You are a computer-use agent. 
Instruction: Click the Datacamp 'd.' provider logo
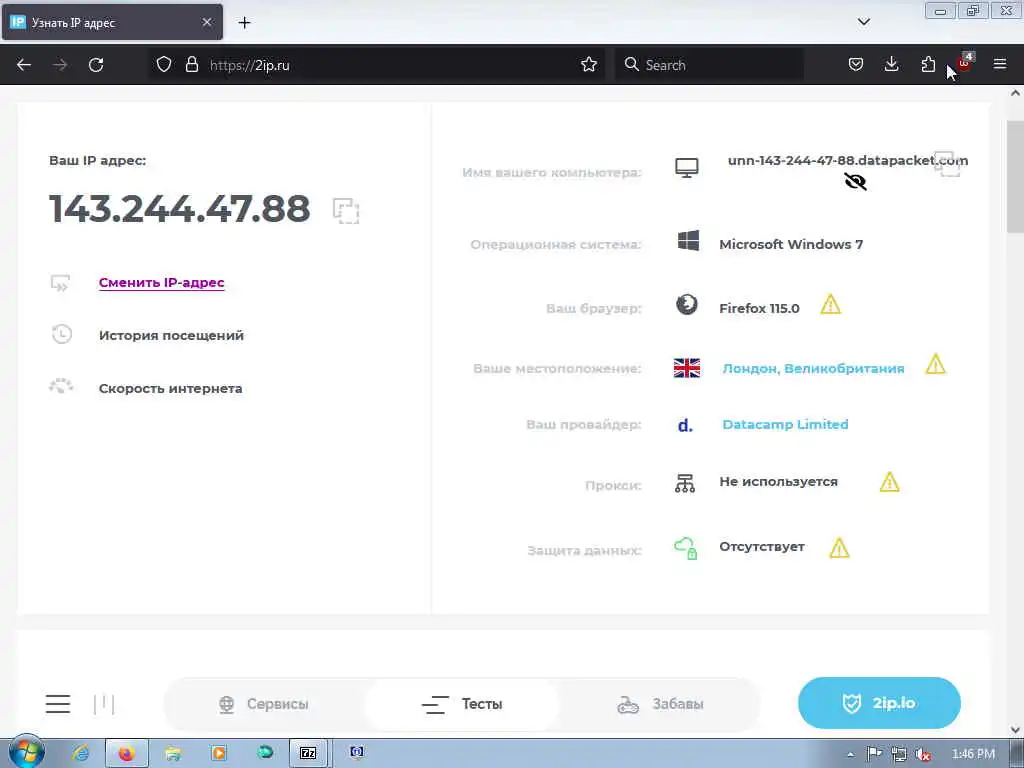pos(685,426)
